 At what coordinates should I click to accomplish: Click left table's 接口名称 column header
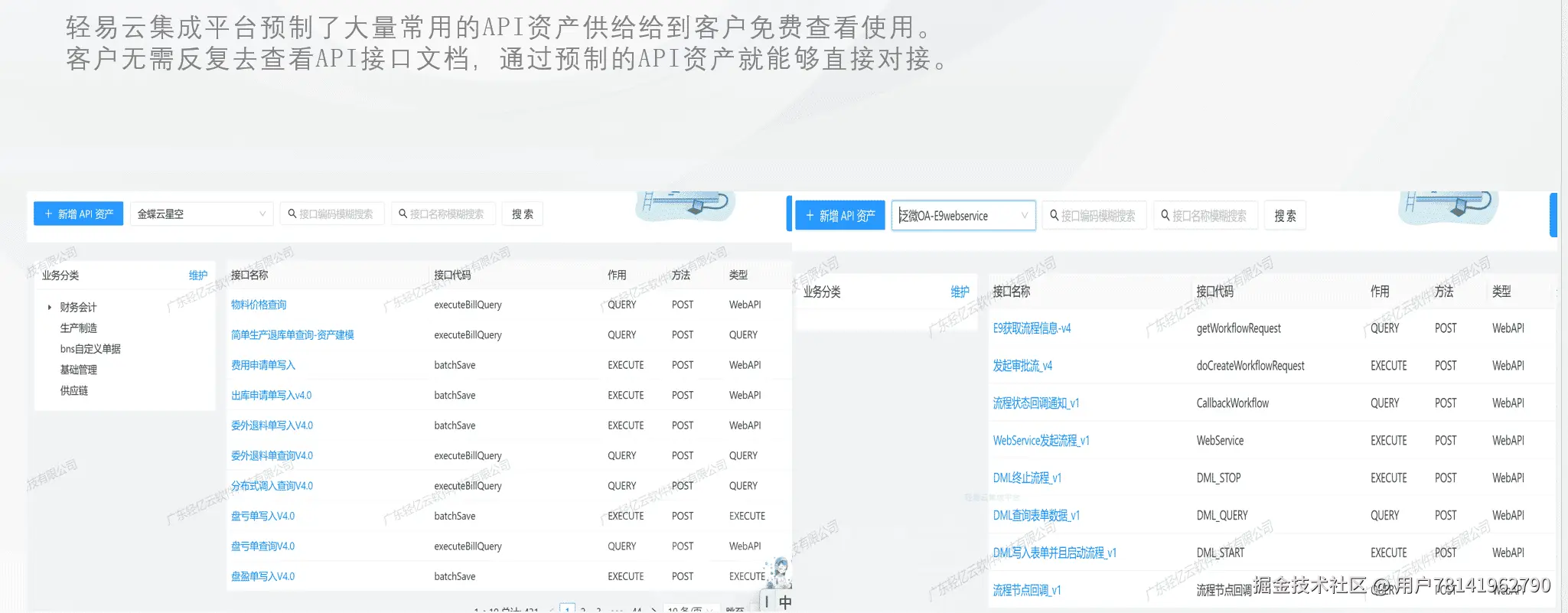tap(249, 275)
